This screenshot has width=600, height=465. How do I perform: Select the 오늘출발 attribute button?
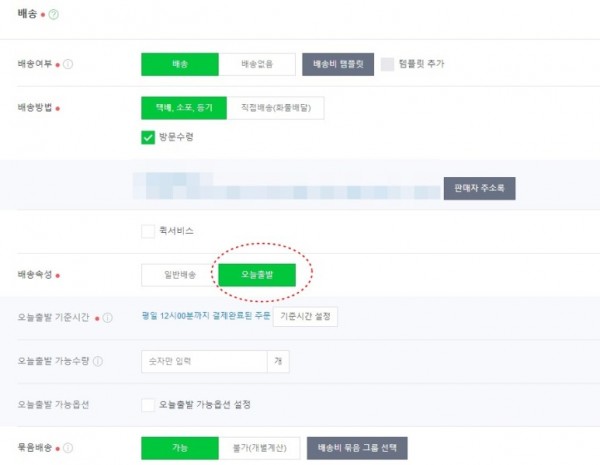coord(257,275)
